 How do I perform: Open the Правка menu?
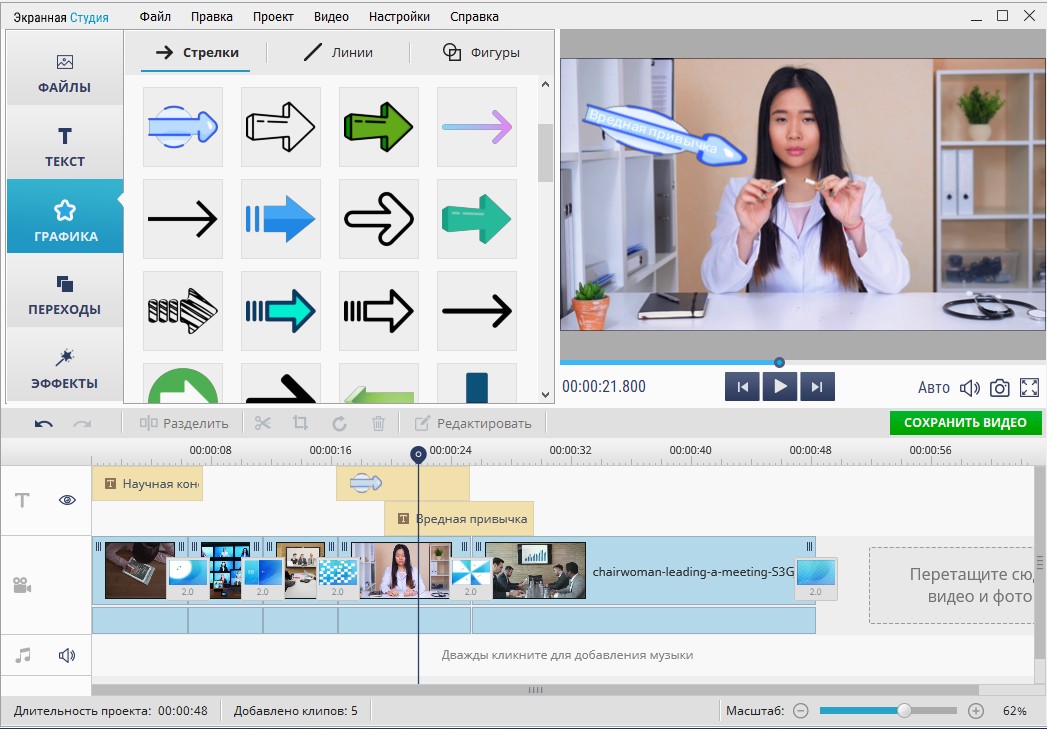point(212,17)
